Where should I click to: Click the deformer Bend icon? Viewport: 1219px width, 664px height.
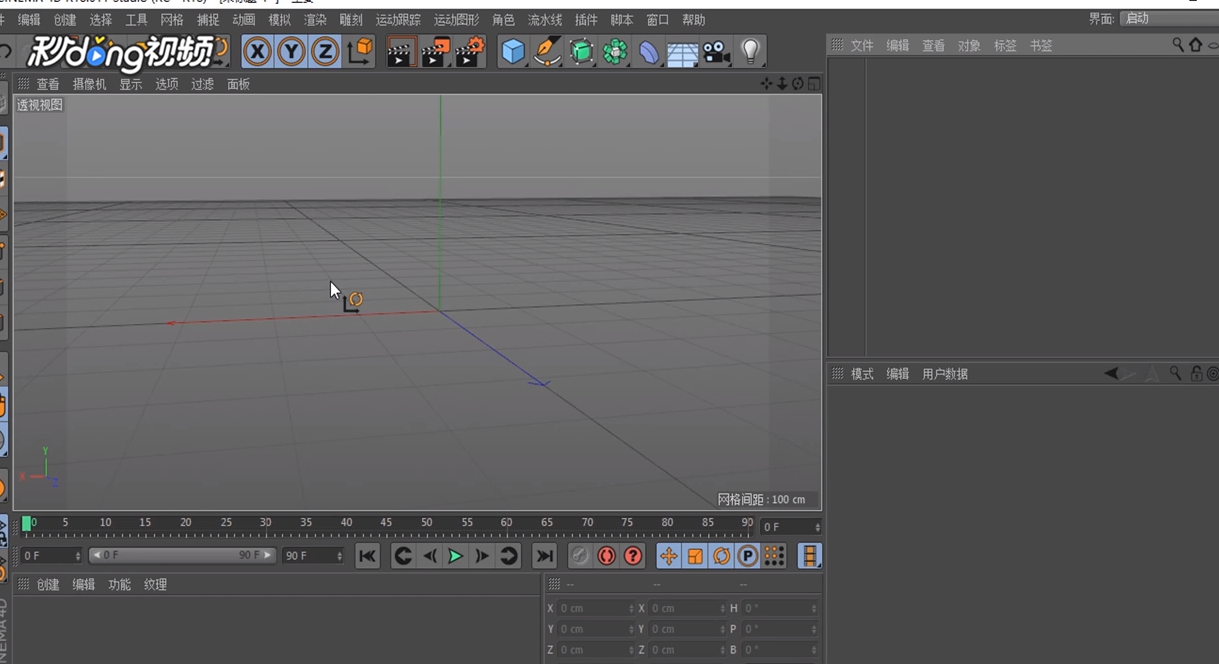click(649, 52)
